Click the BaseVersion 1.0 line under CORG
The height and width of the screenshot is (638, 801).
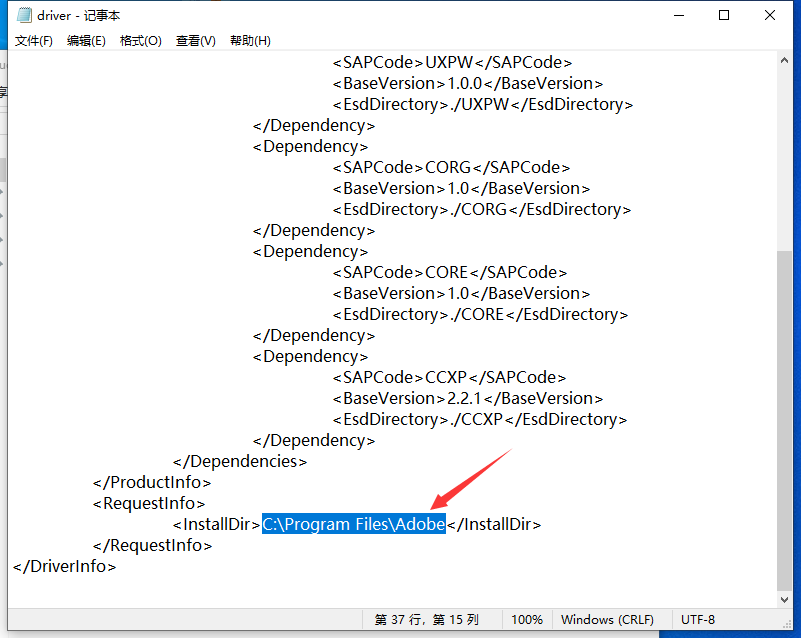461,188
